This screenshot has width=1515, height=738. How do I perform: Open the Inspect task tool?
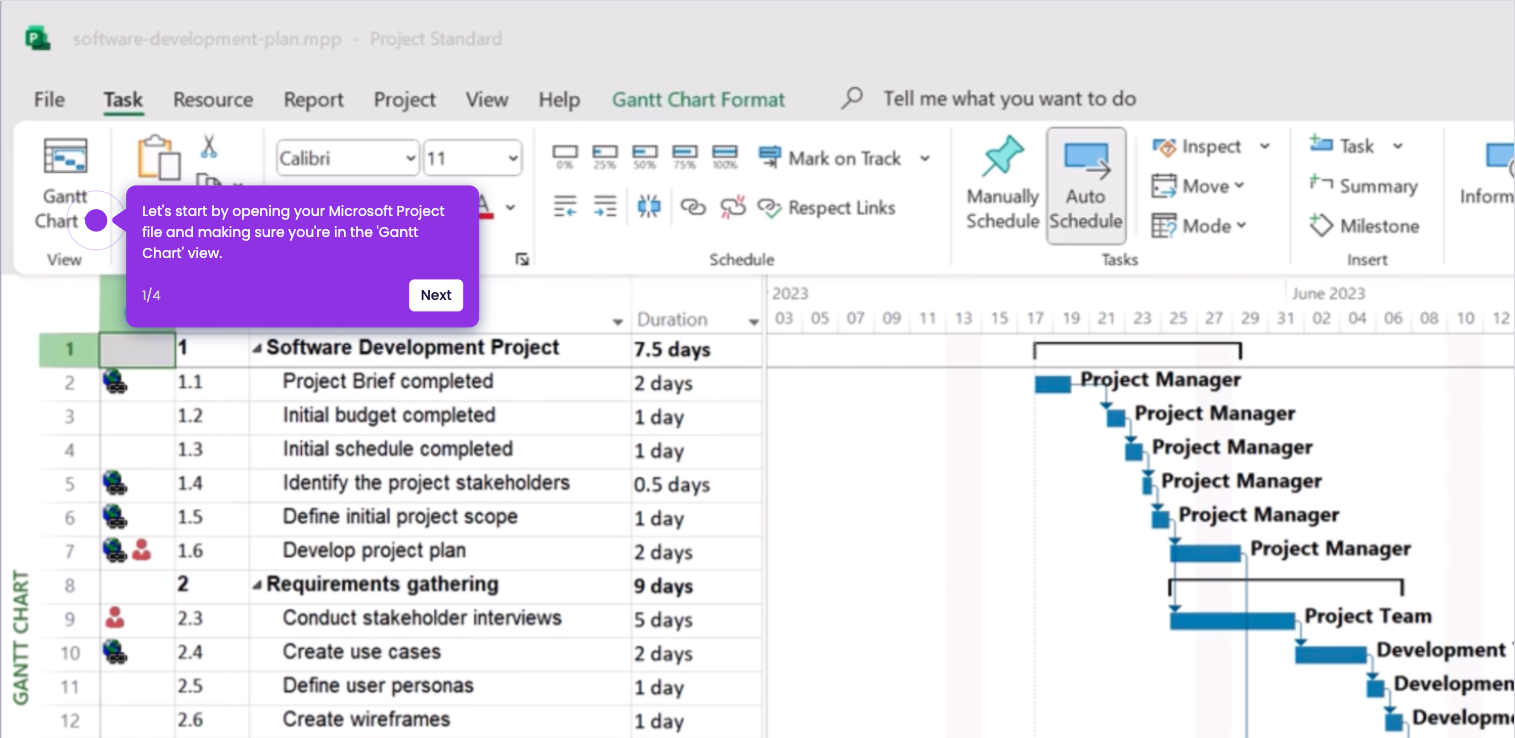pos(1198,147)
